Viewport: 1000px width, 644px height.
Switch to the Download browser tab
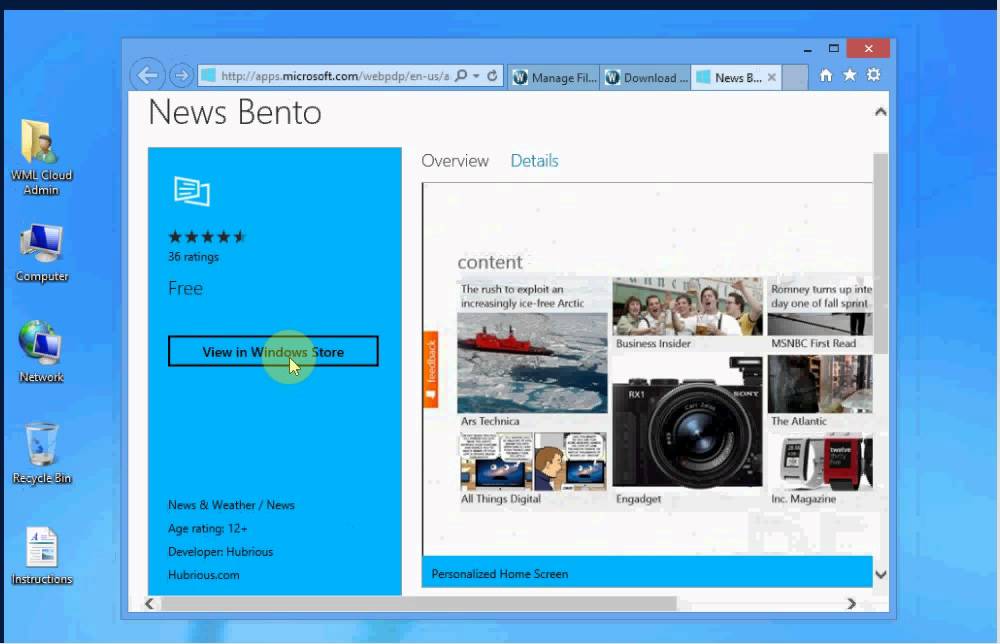(645, 78)
